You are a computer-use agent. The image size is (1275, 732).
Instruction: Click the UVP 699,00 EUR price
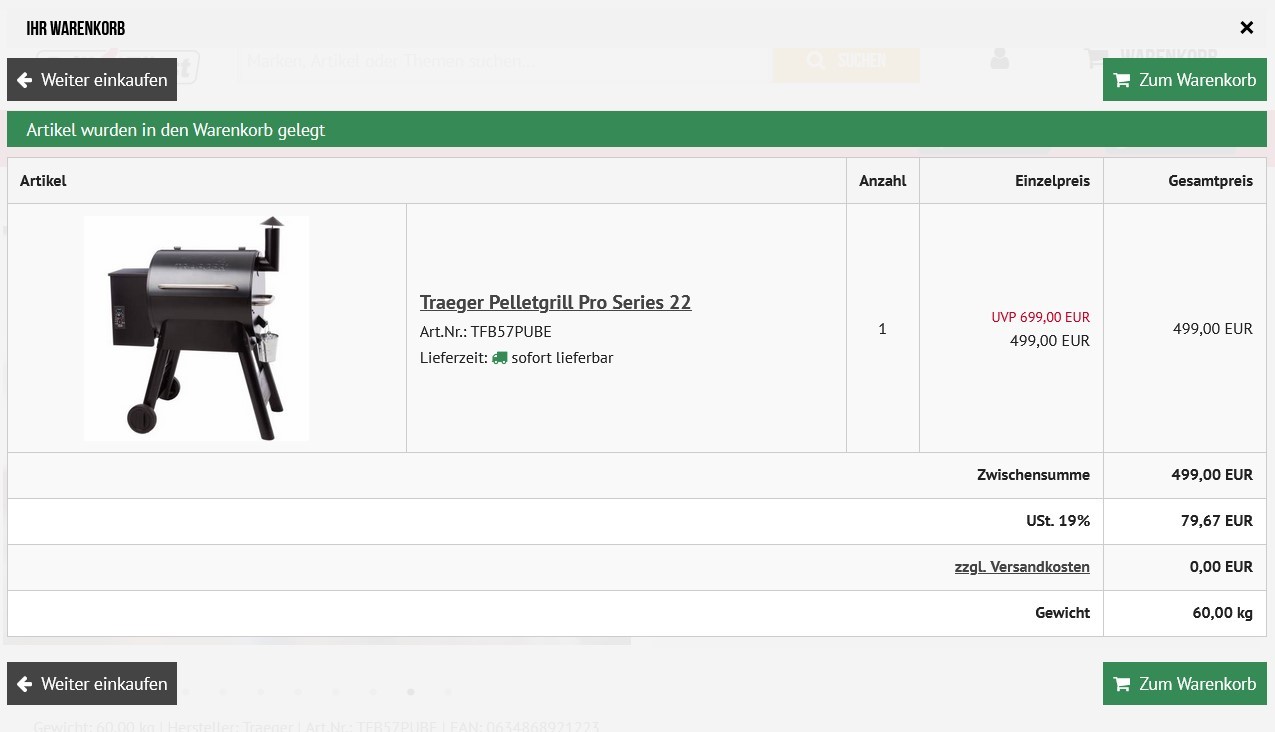[1041, 317]
